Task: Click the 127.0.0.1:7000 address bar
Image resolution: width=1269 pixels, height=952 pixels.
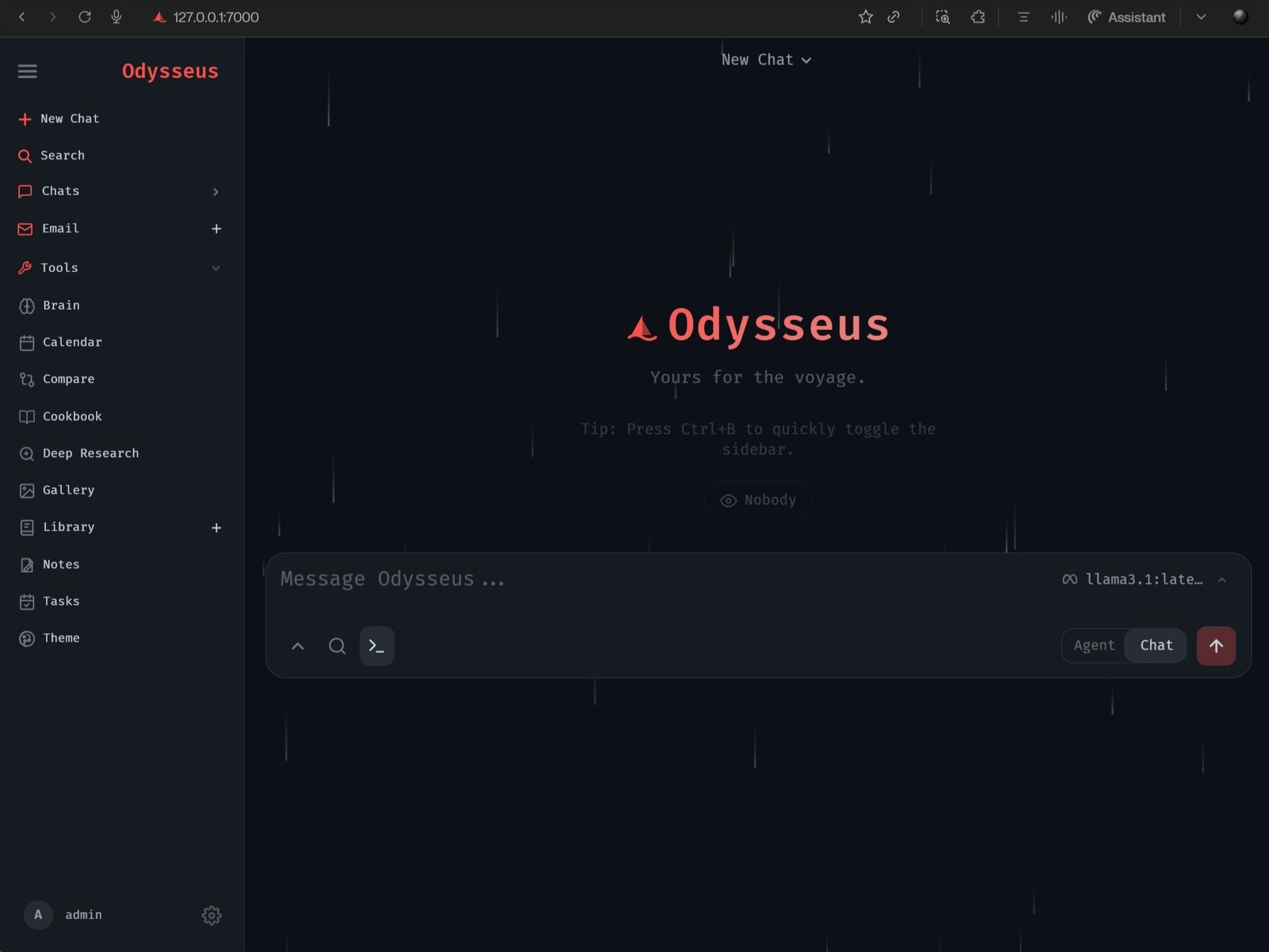Action: [x=216, y=17]
